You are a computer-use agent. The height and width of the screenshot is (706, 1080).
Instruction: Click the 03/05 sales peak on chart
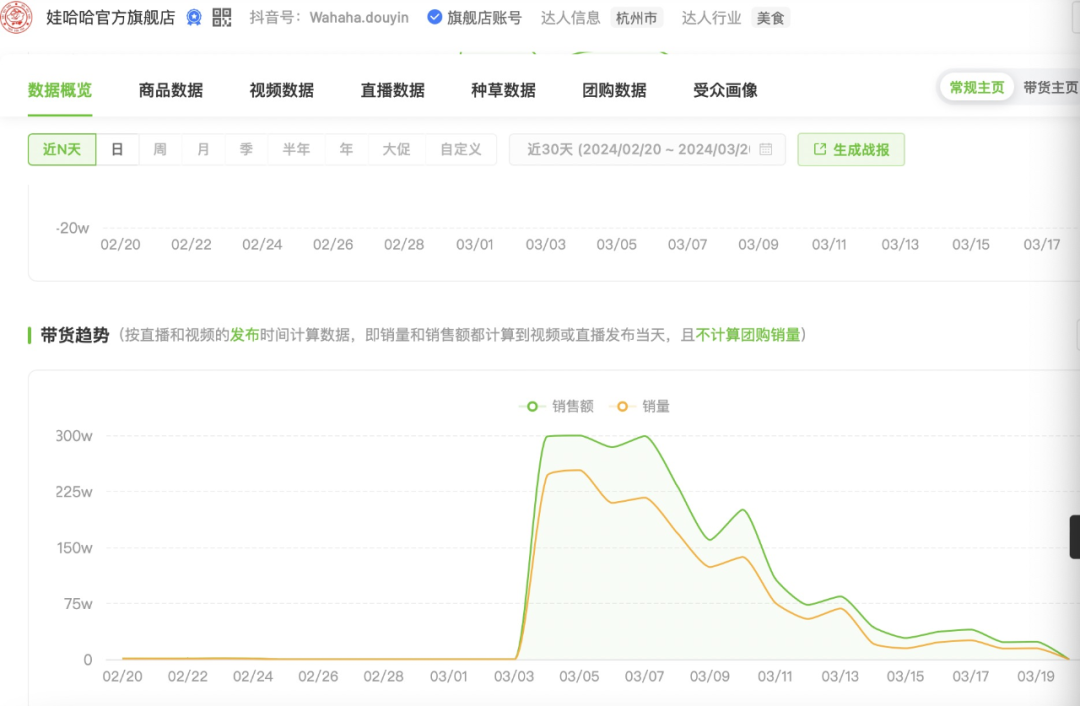(x=579, y=436)
